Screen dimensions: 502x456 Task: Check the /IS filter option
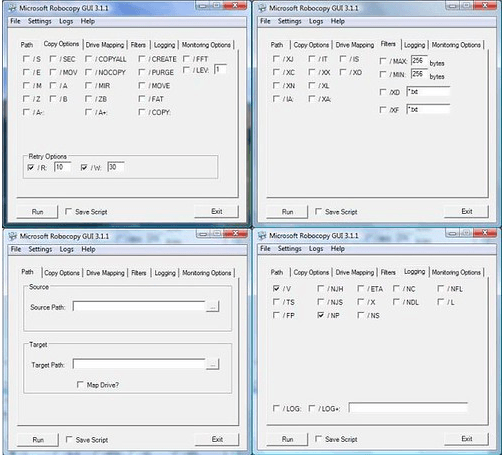[x=343, y=59]
